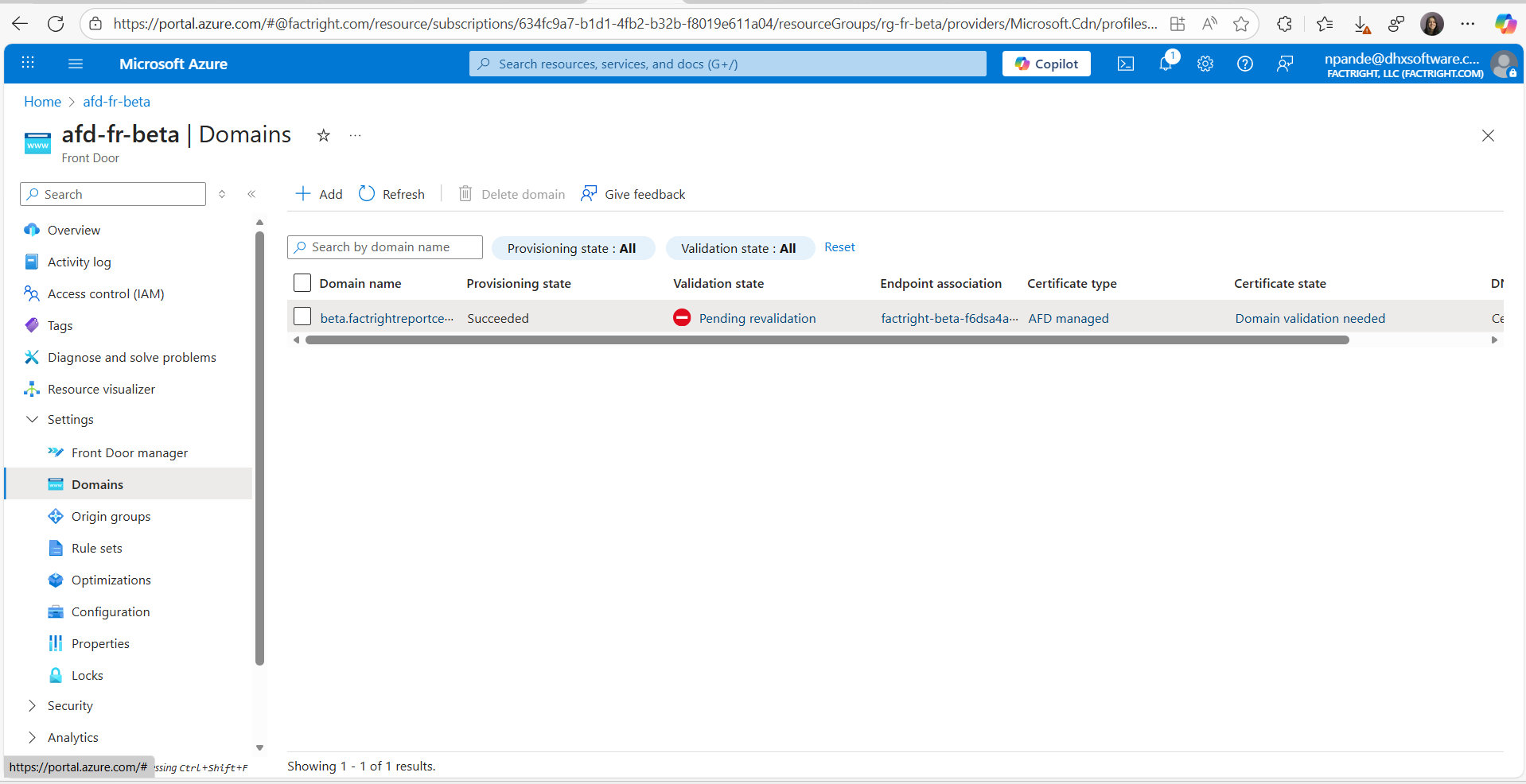
Task: Focus the Search by domain name field
Action: coord(385,247)
